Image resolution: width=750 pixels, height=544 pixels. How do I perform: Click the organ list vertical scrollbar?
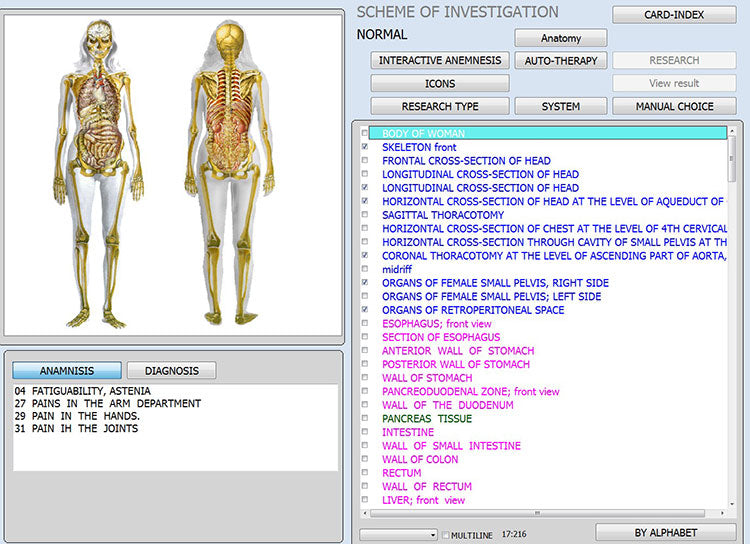pos(732,300)
